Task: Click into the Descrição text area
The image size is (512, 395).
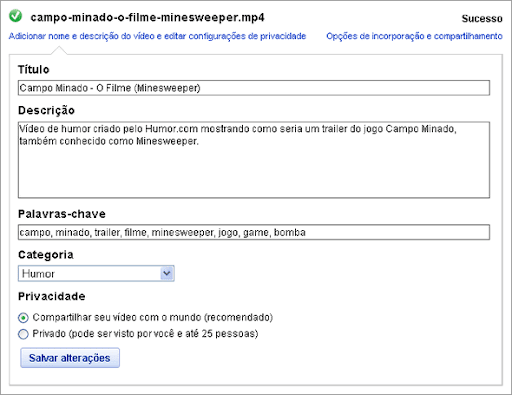Action: (254, 160)
